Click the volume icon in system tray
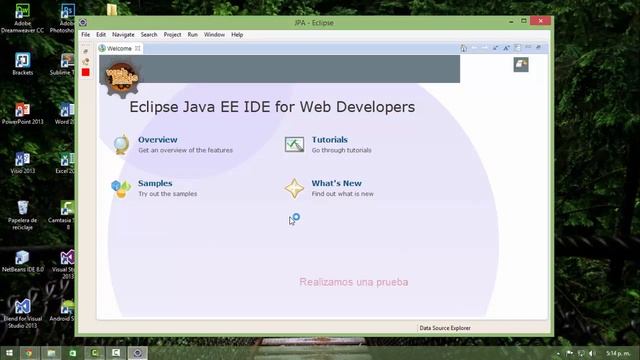Viewport: 640px width, 360px height. coord(592,353)
